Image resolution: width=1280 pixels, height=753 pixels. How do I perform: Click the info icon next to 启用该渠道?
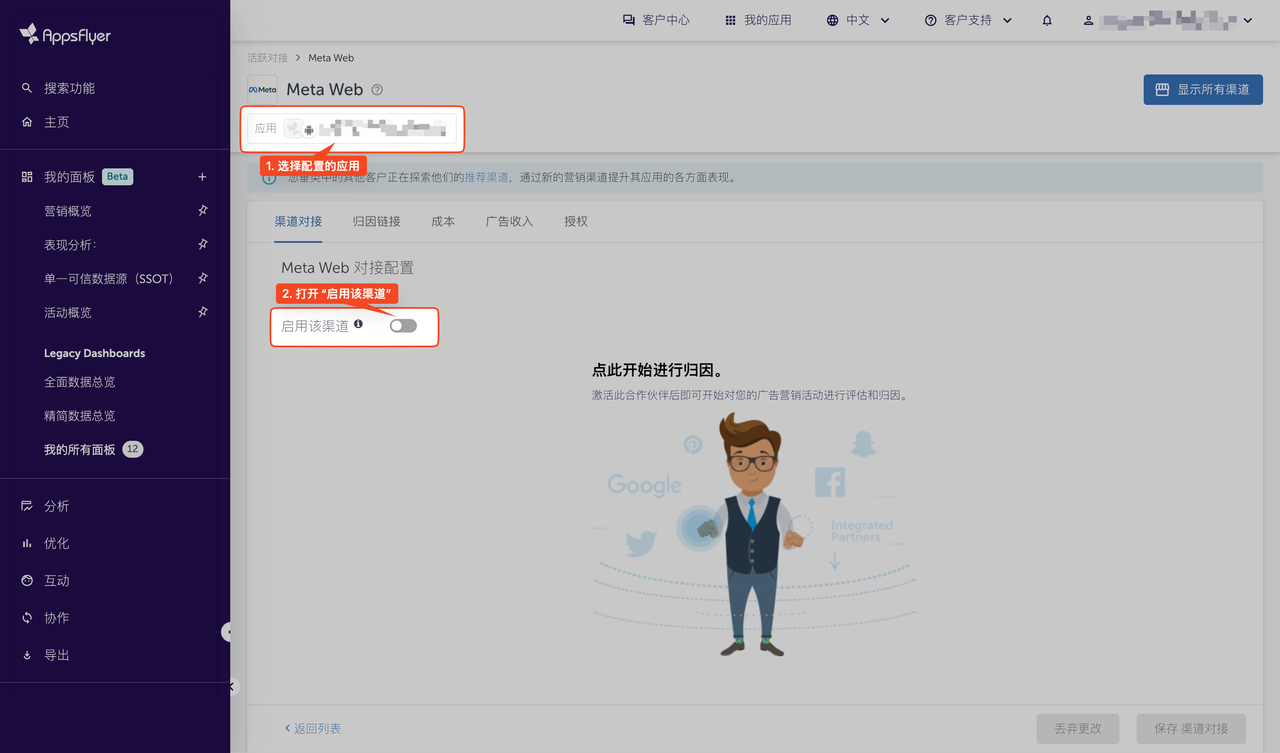pyautogui.click(x=359, y=324)
